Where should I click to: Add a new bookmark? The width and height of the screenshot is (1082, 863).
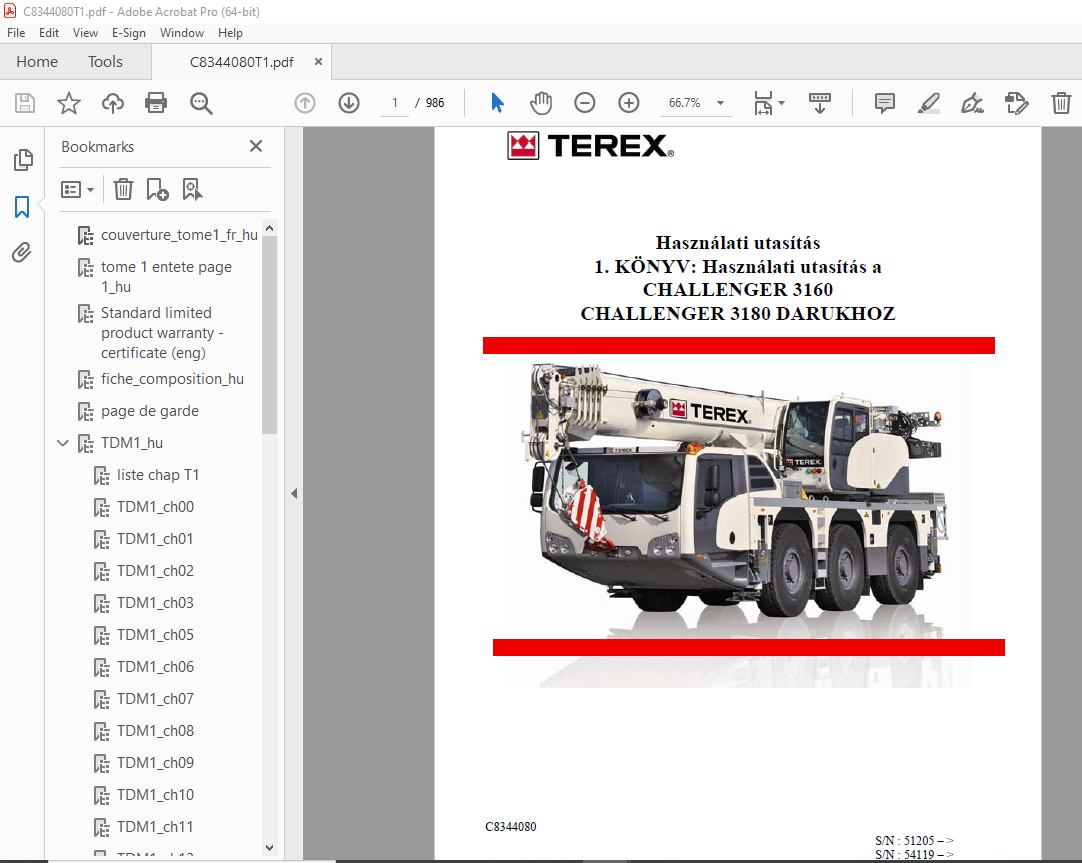pyautogui.click(x=157, y=189)
